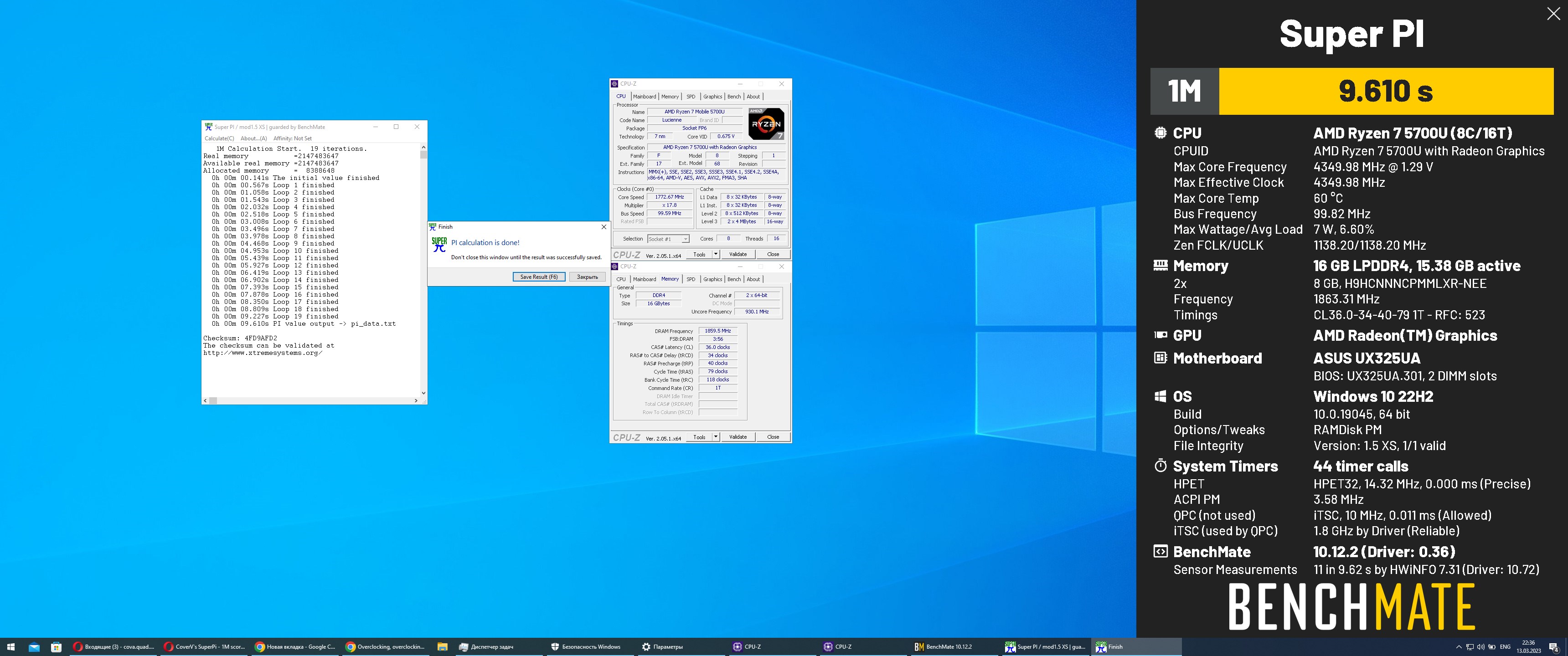Click Close button in the upper CPU-Z window

(x=773, y=254)
